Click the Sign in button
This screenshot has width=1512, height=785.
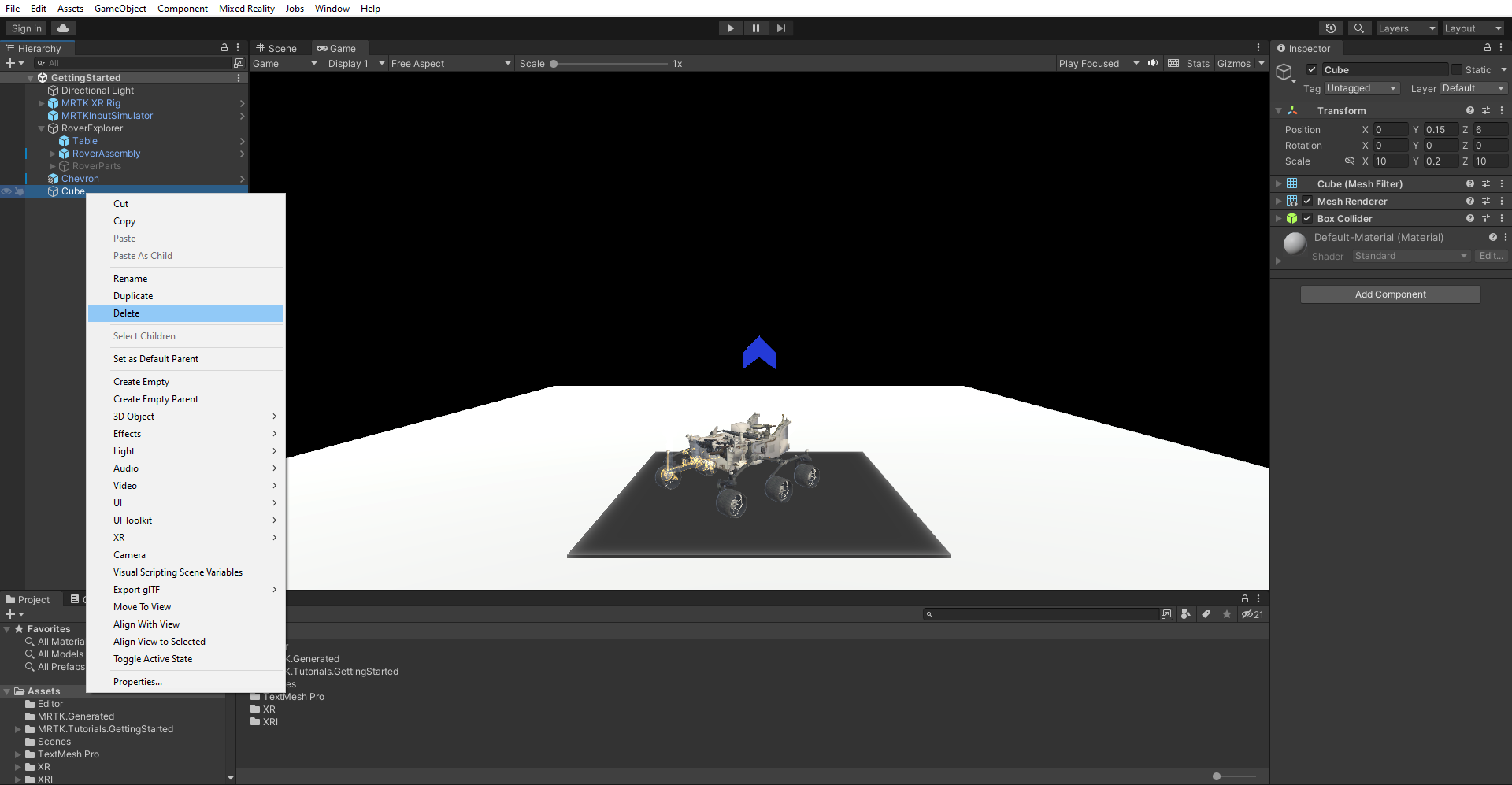pos(27,28)
